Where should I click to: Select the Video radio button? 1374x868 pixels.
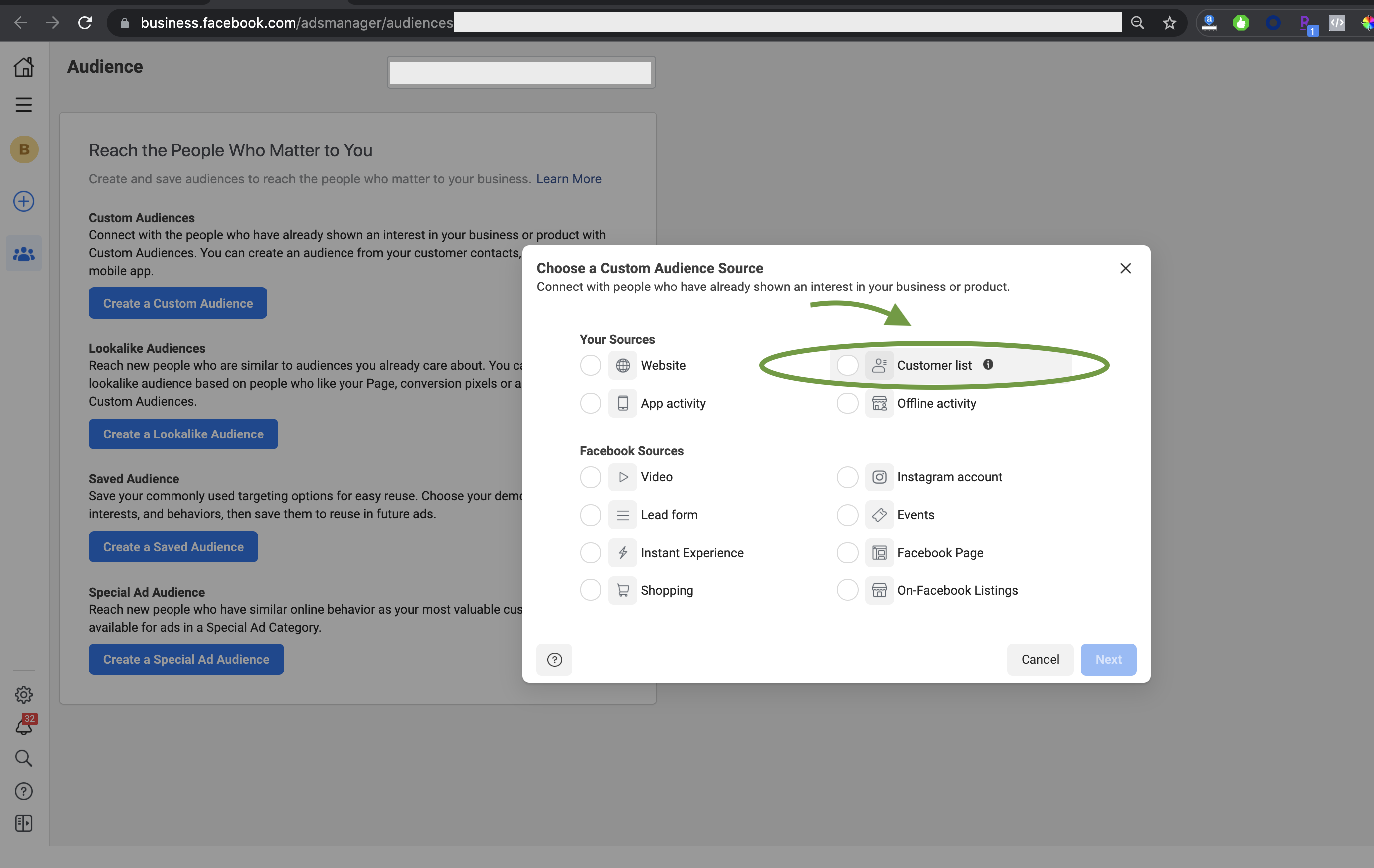coord(591,477)
